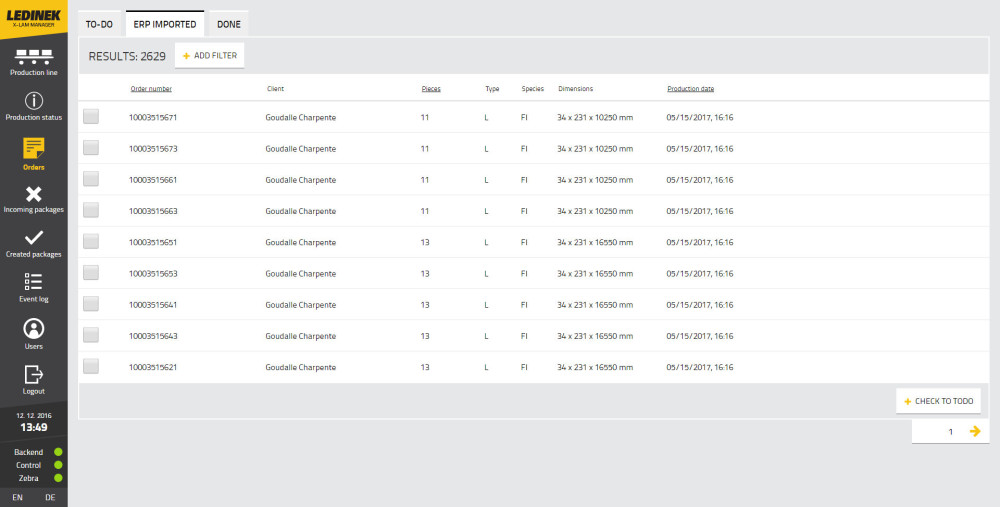This screenshot has width=1000, height=507.
Task: Open Created packages checkmark icon
Action: [33, 238]
